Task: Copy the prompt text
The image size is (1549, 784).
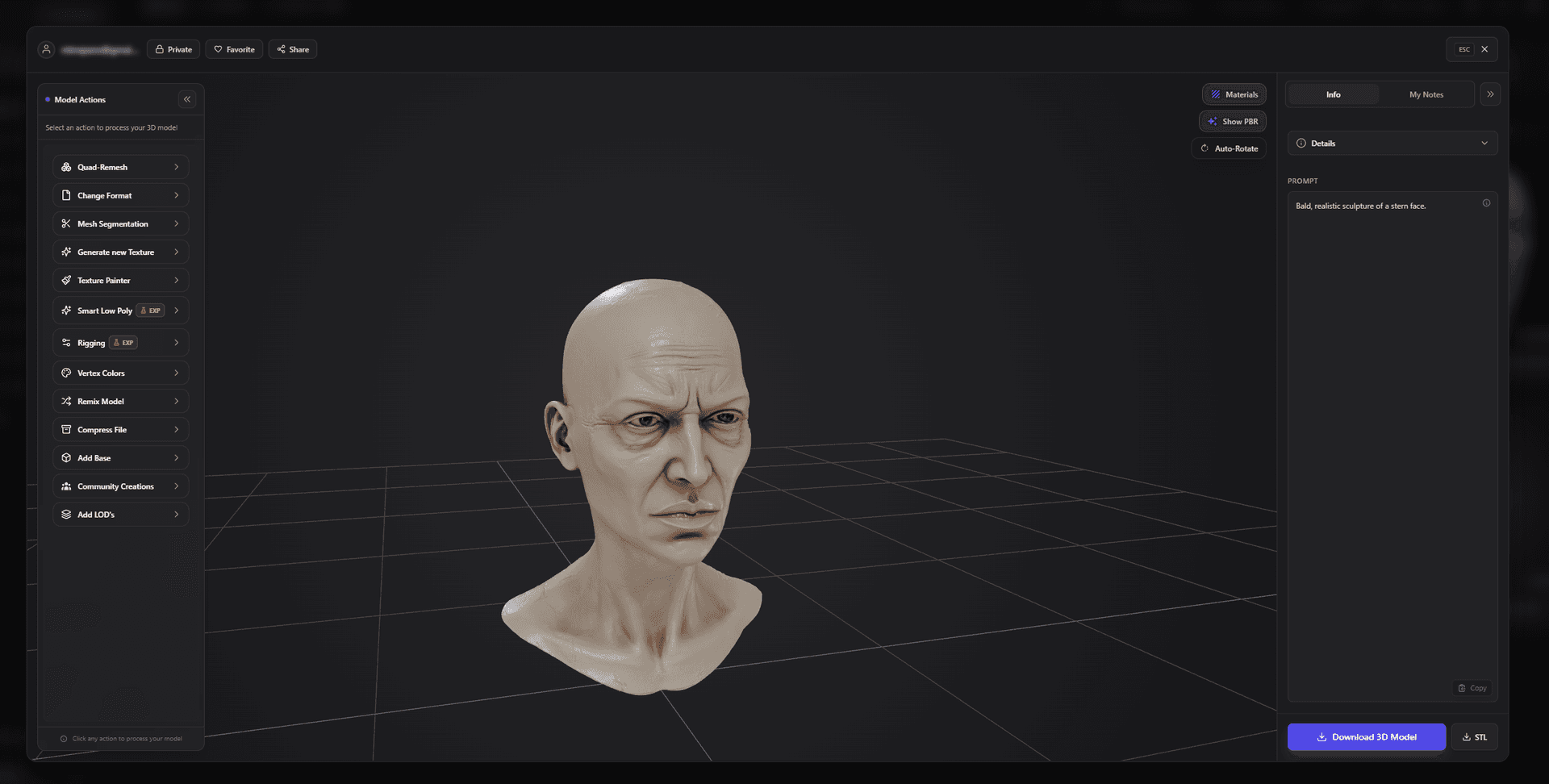Action: point(1472,688)
